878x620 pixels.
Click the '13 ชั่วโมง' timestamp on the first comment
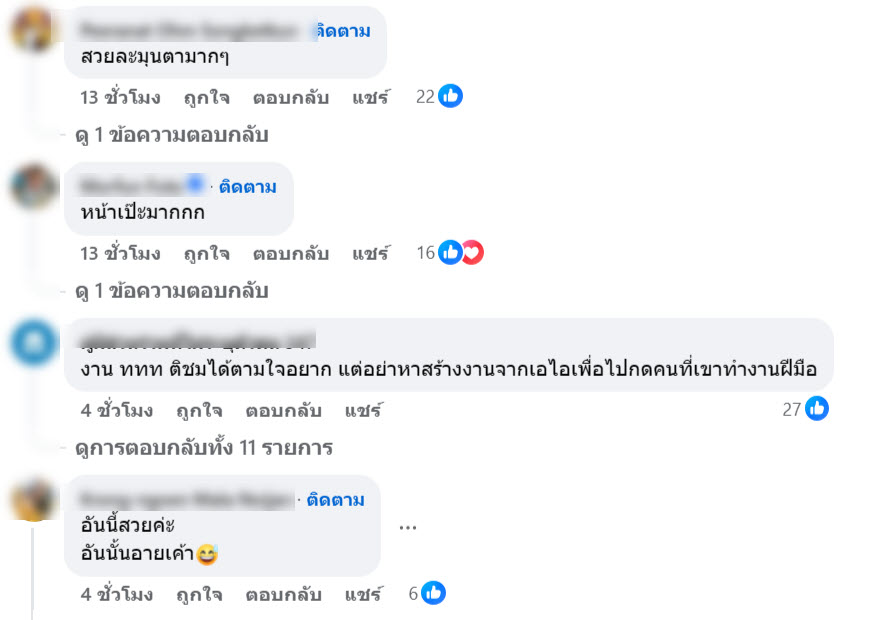(x=120, y=98)
